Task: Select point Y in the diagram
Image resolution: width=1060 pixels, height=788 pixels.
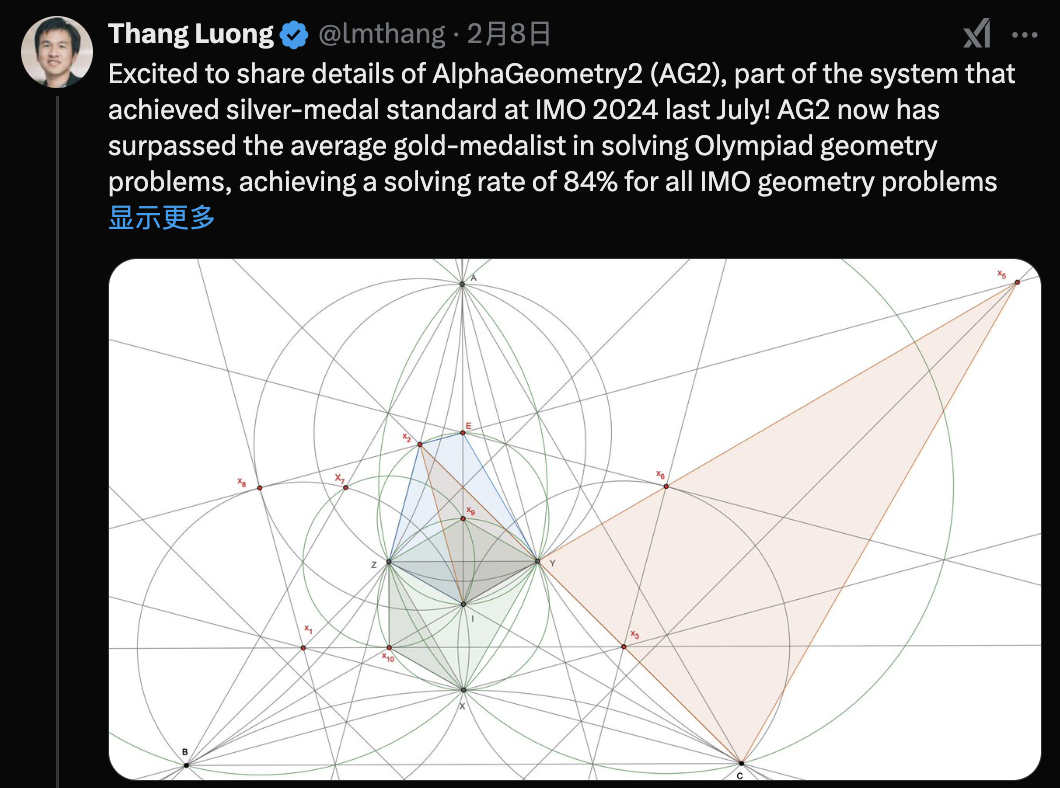Action: [x=538, y=561]
